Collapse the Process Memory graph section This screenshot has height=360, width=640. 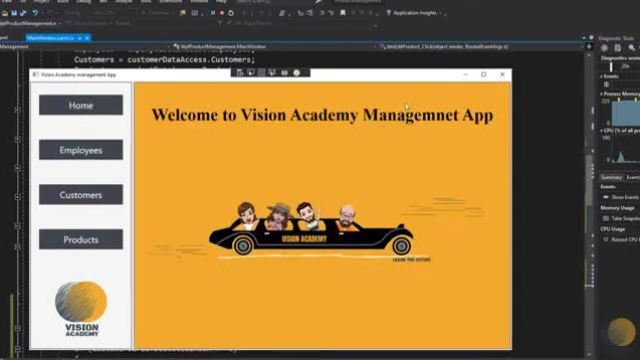click(x=602, y=94)
